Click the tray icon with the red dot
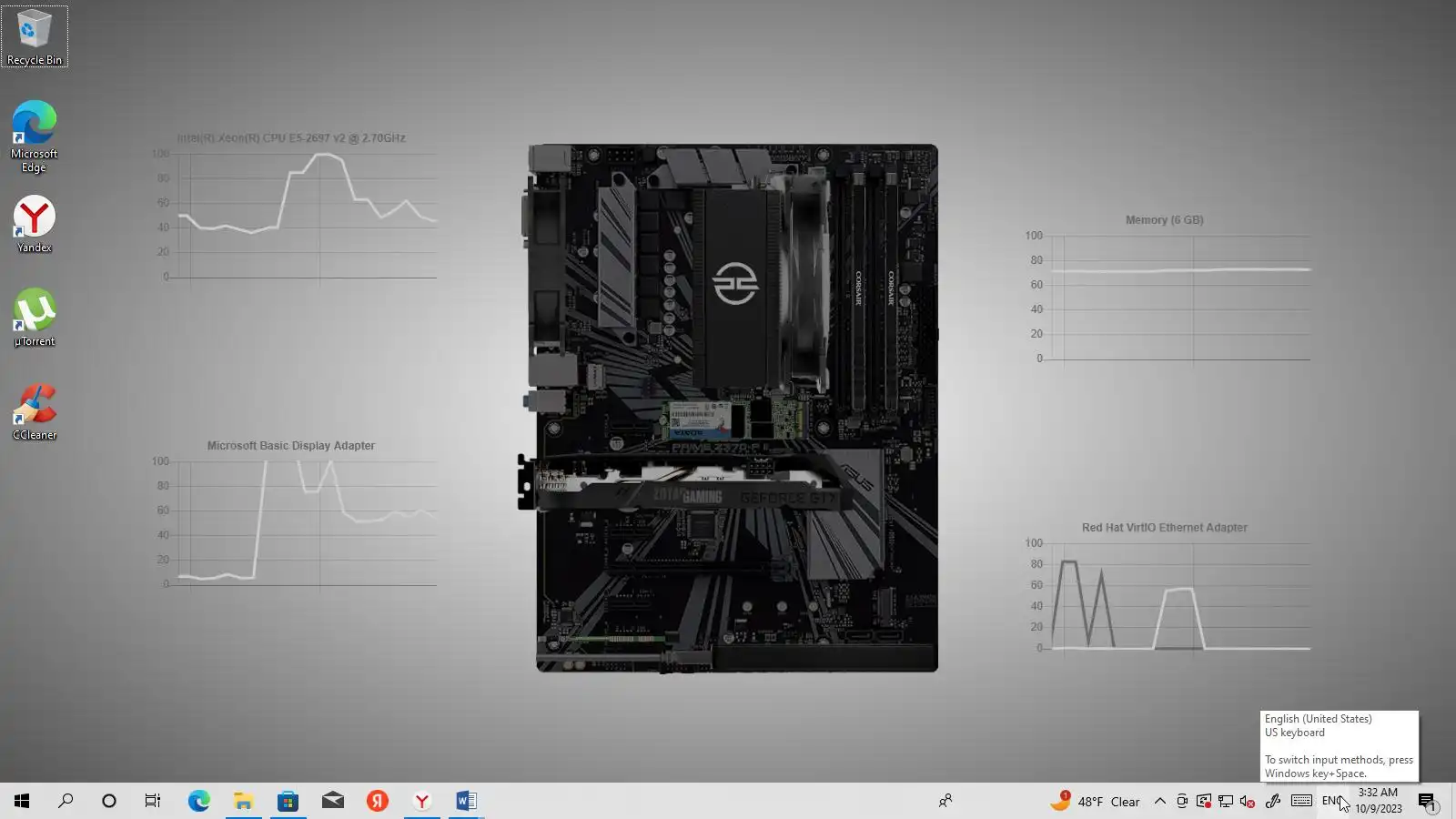 tap(1204, 801)
